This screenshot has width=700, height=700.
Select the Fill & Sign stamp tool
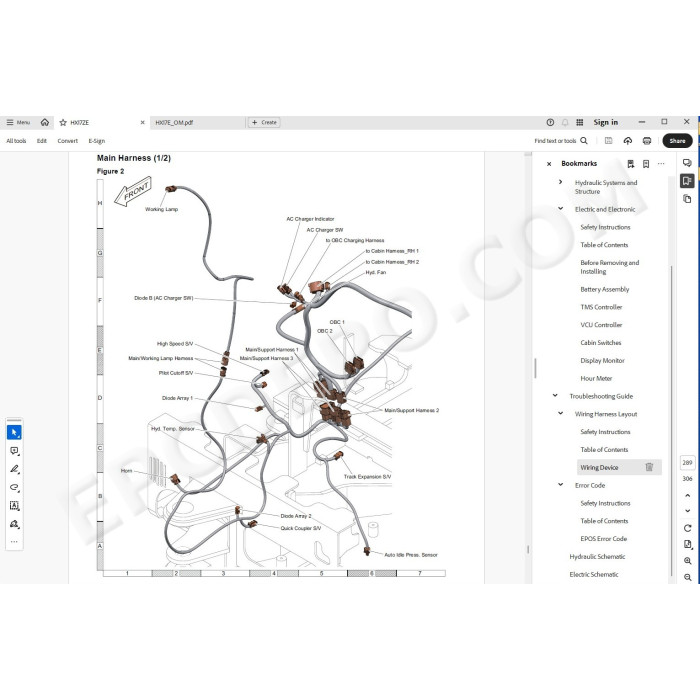[x=14, y=524]
